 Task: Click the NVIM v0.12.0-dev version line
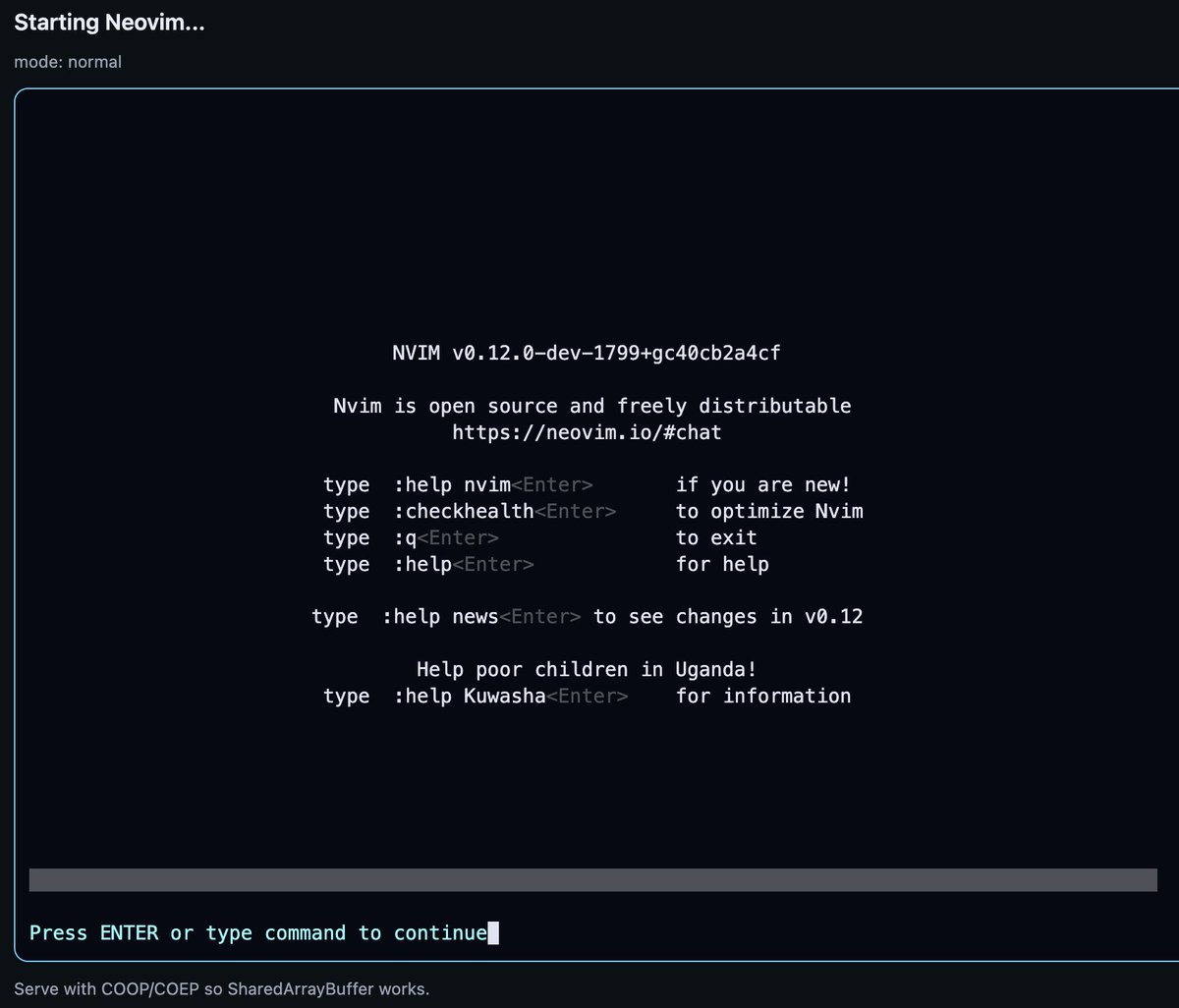[x=587, y=353]
